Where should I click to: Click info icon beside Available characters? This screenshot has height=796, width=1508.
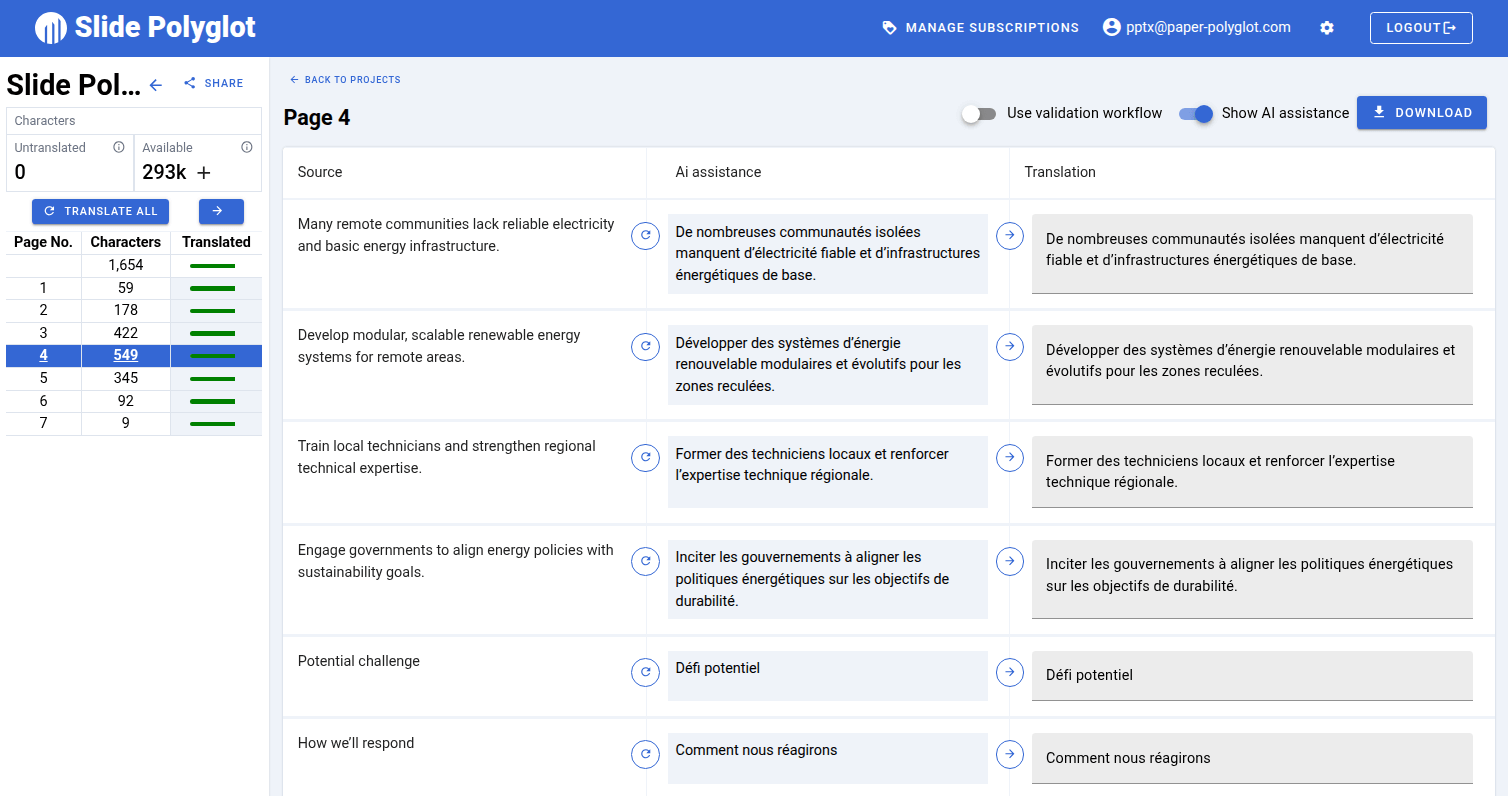(247, 147)
